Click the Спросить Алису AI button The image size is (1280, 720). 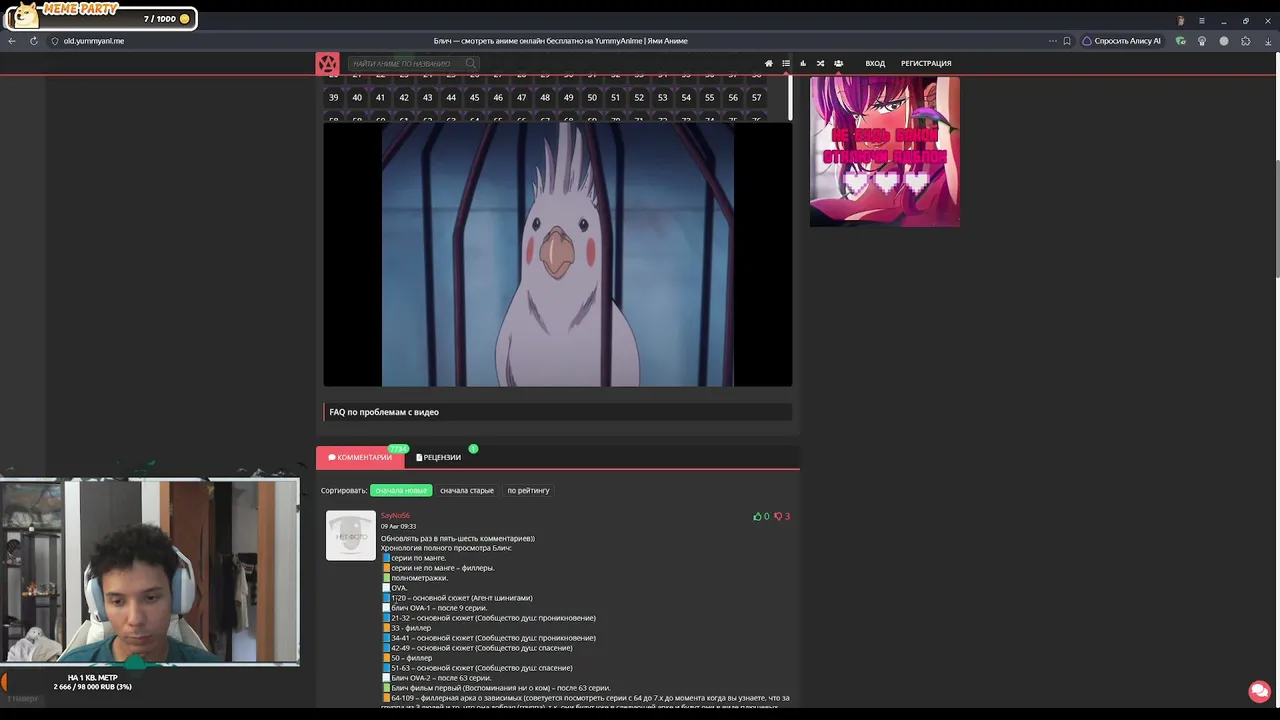pos(1121,41)
